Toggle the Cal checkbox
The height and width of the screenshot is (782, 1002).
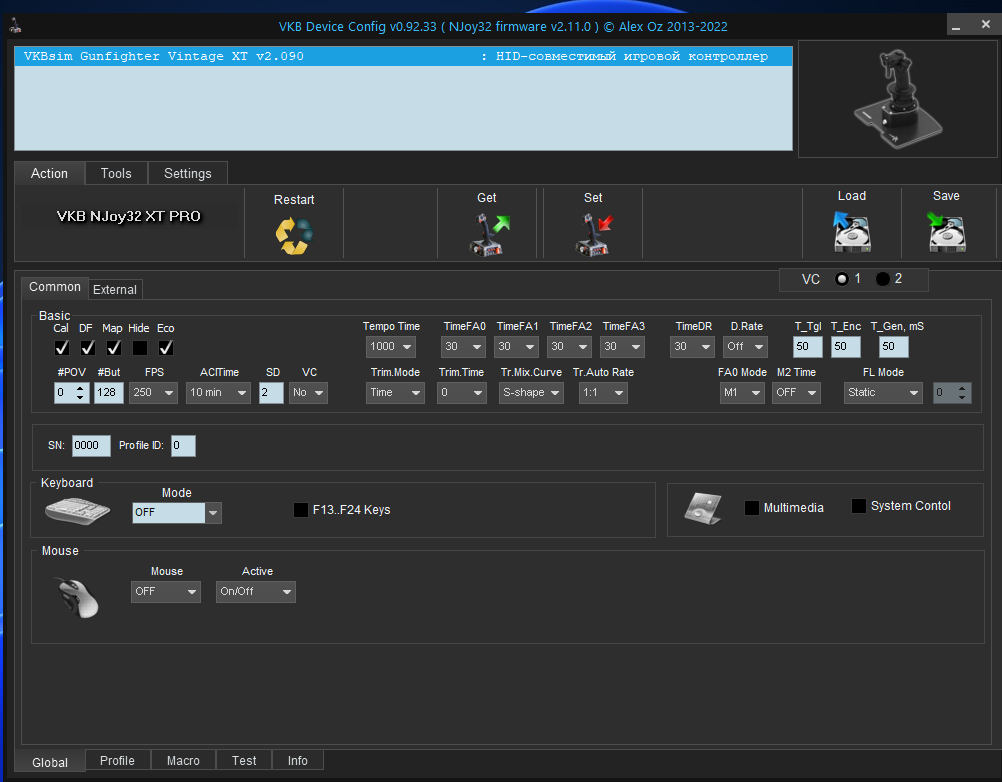pyautogui.click(x=61, y=348)
